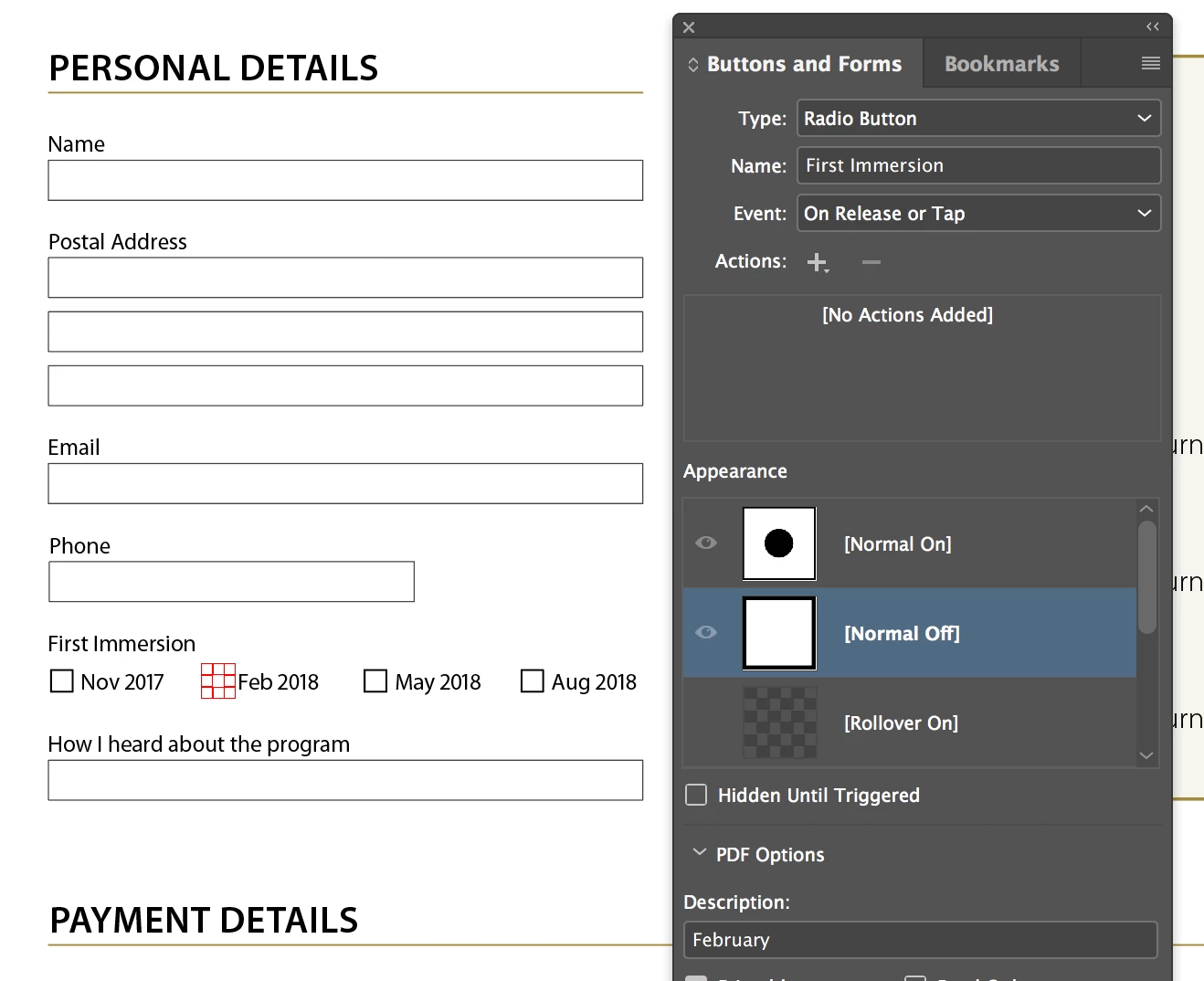Click the [Normal On] state label
Image resolution: width=1204 pixels, height=981 pixels.
point(897,544)
